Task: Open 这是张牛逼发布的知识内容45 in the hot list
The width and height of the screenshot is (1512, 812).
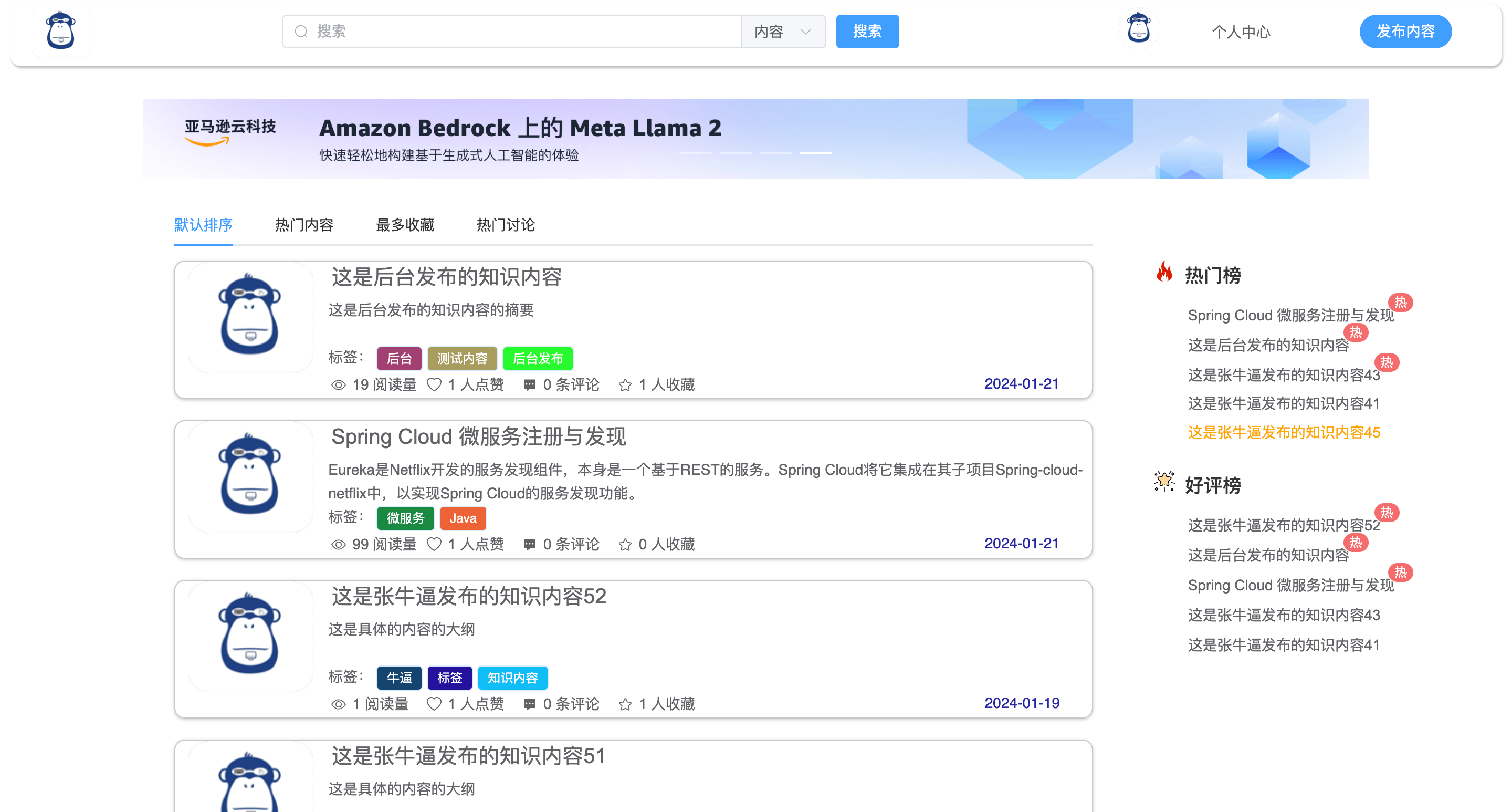Action: pos(1284,433)
